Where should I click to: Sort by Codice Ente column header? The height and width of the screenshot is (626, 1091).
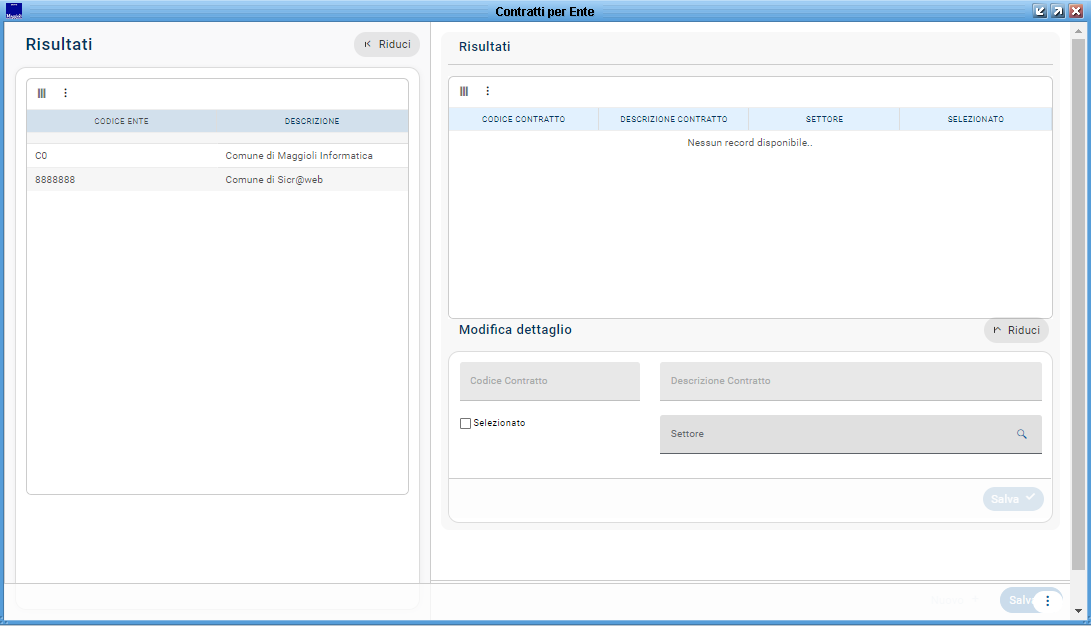tap(122, 121)
